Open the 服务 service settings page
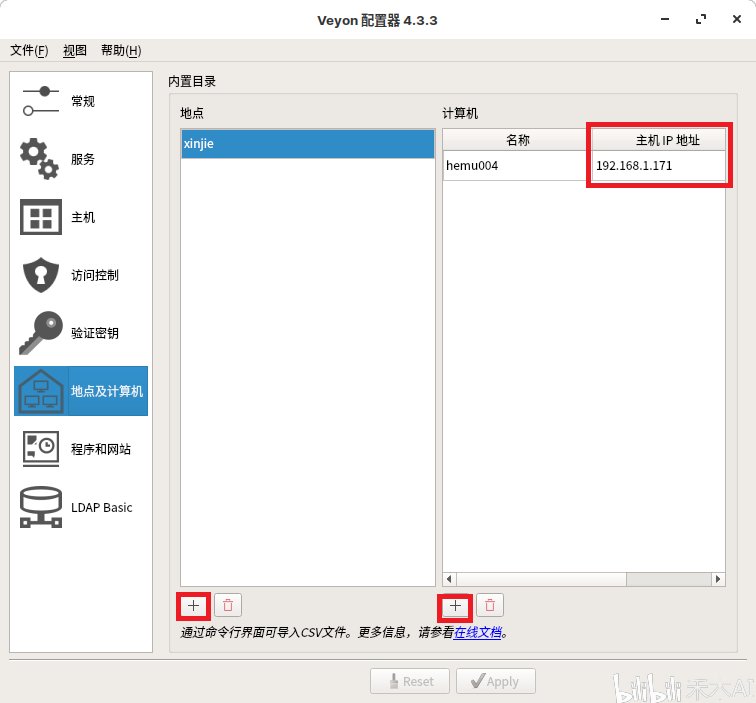This screenshot has height=703, width=756. point(81,159)
